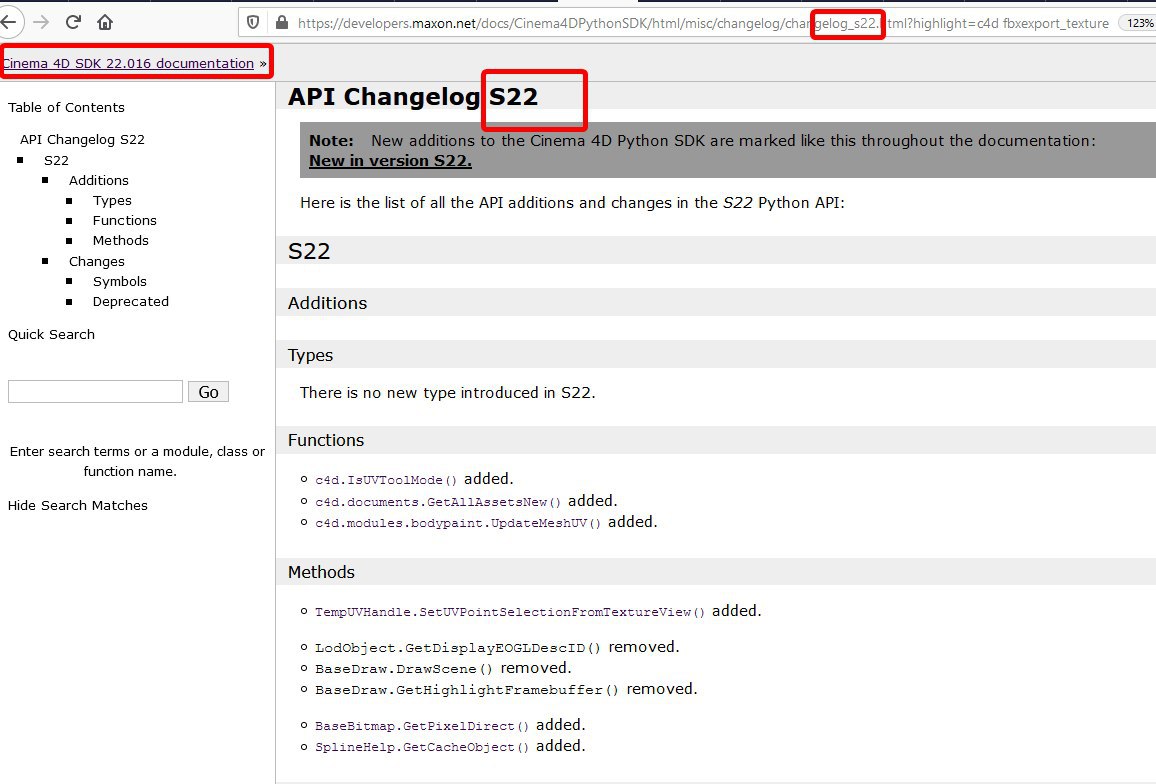Click Hide Search Matches link
Viewport: 1156px width, 784px height.
(77, 505)
